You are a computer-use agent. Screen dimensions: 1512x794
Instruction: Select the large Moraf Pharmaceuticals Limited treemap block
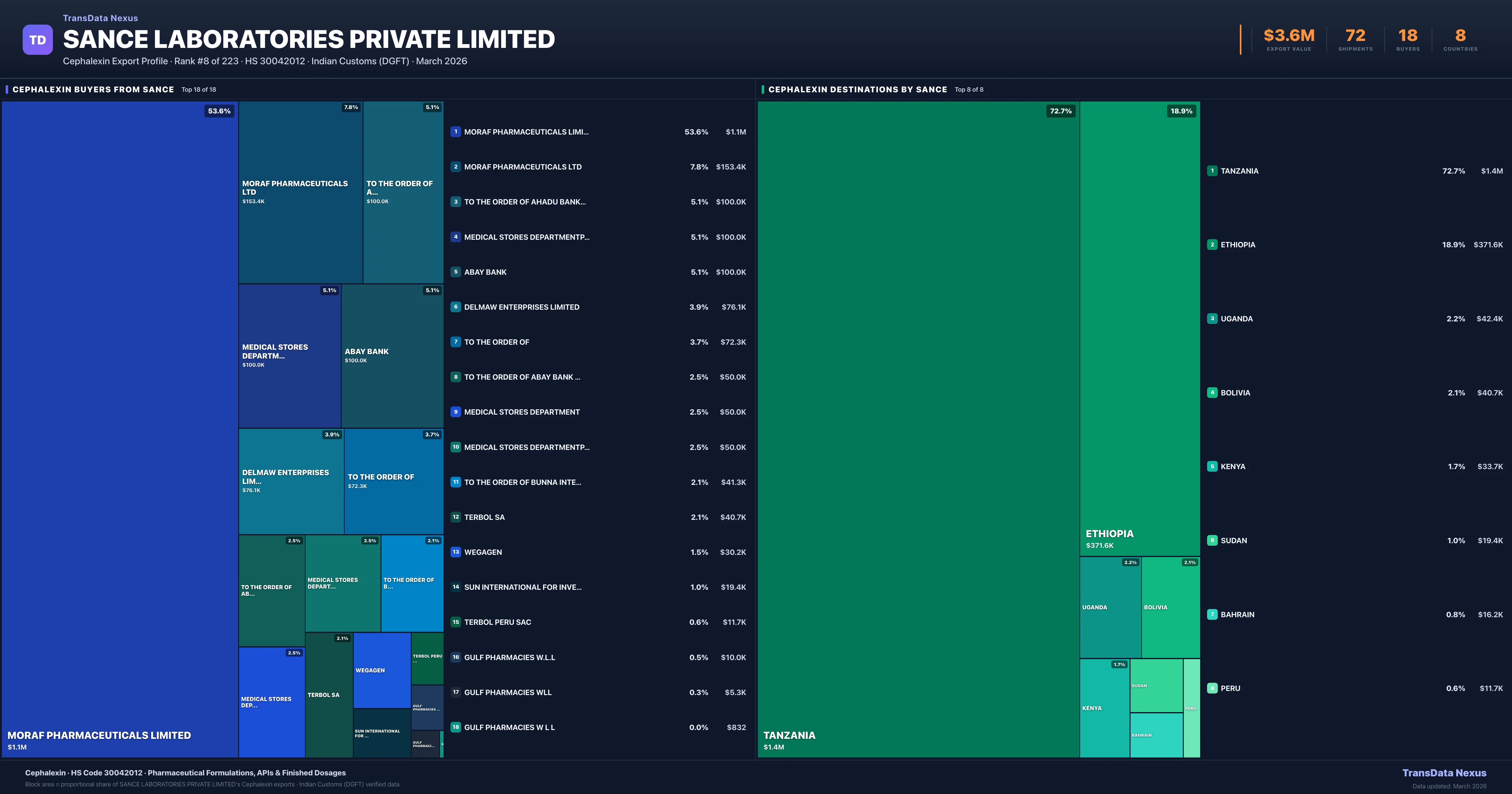pyautogui.click(x=120, y=429)
